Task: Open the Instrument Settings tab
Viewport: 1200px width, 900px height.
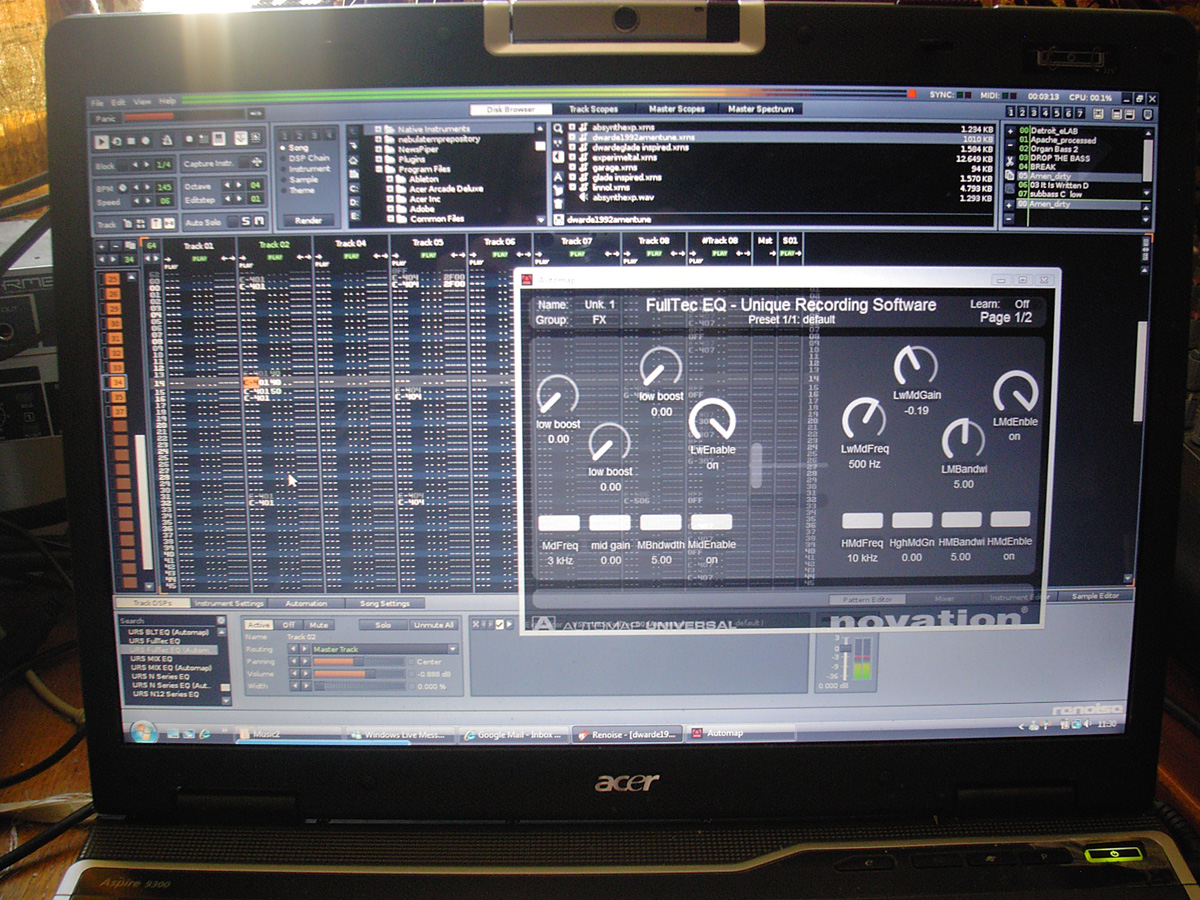Action: [229, 603]
